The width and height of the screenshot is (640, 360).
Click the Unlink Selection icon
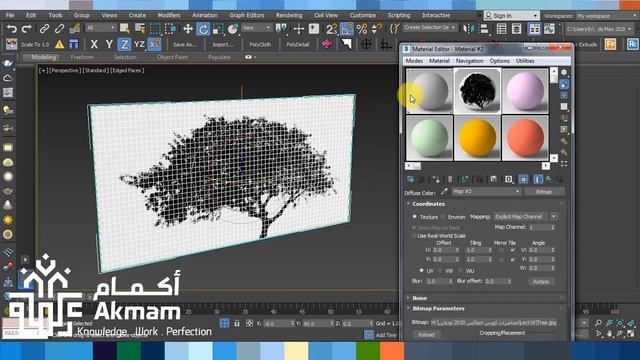[59, 29]
